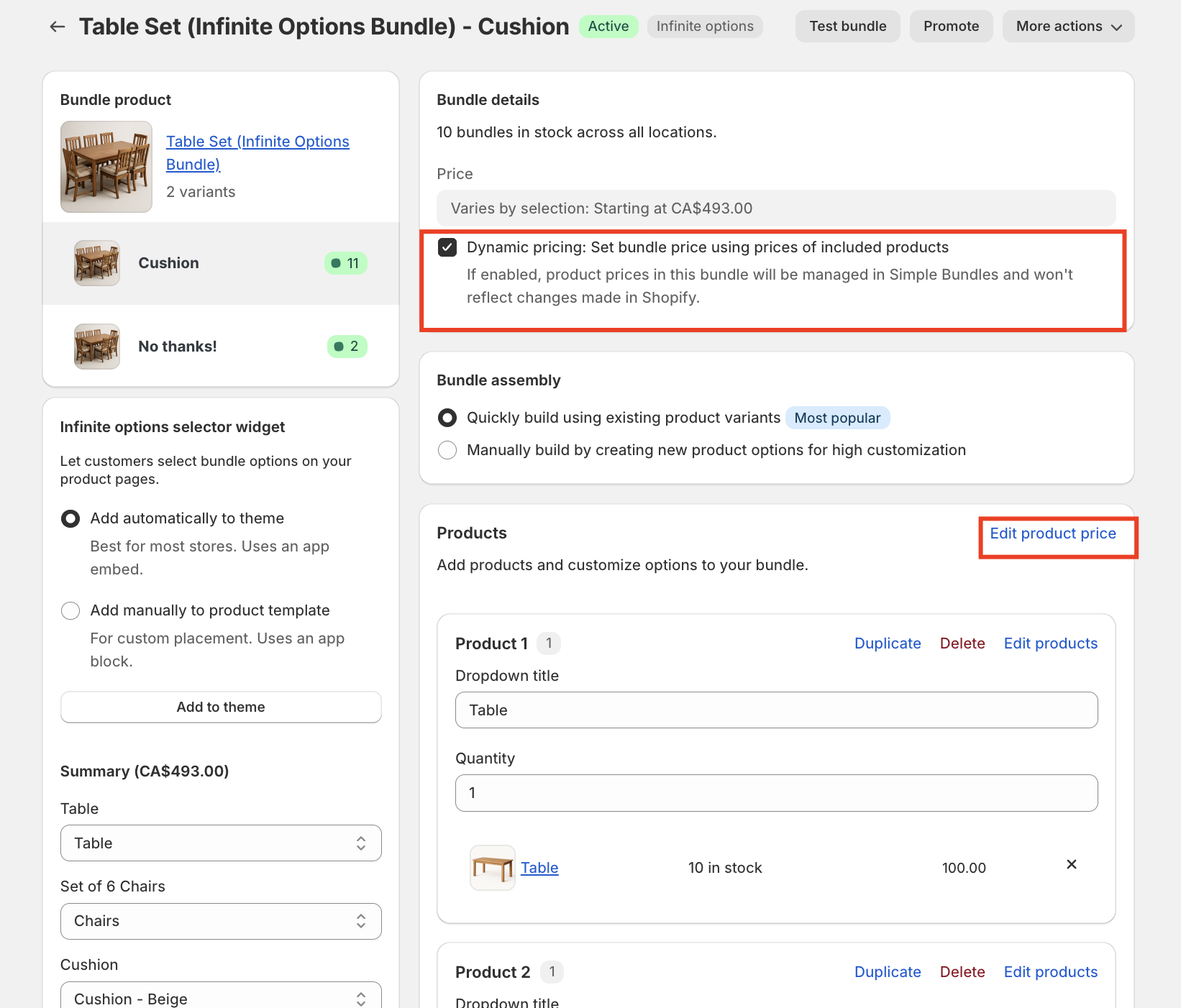
Task: Click Edit product price link
Action: click(x=1053, y=533)
